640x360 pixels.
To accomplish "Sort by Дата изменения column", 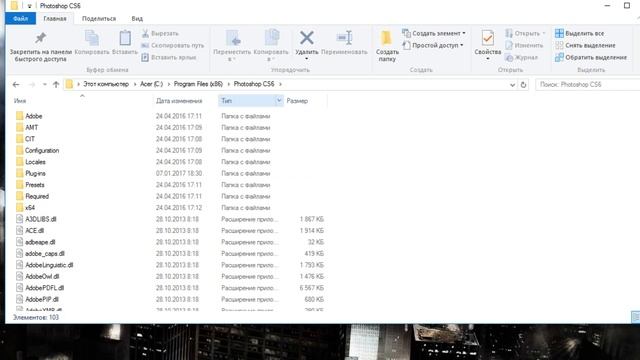I will 179,101.
